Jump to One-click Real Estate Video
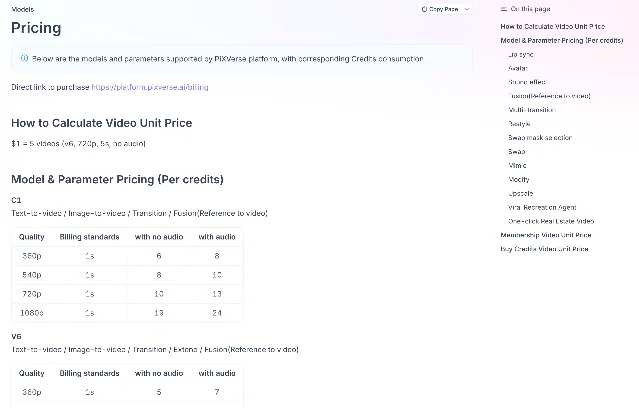 coord(551,221)
